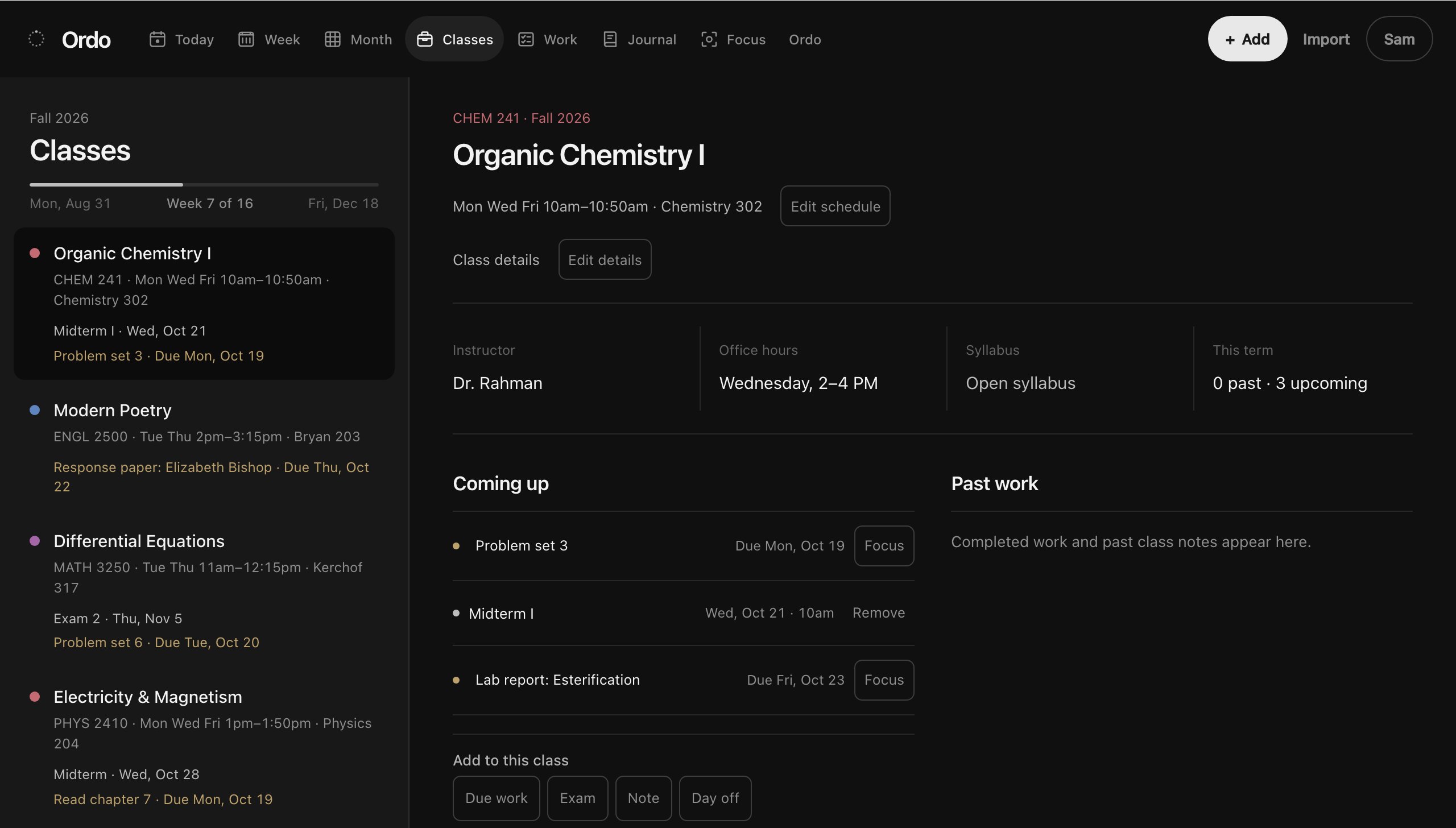Image resolution: width=1456 pixels, height=828 pixels.
Task: Open Midterm I in Coming up list
Action: coord(501,613)
